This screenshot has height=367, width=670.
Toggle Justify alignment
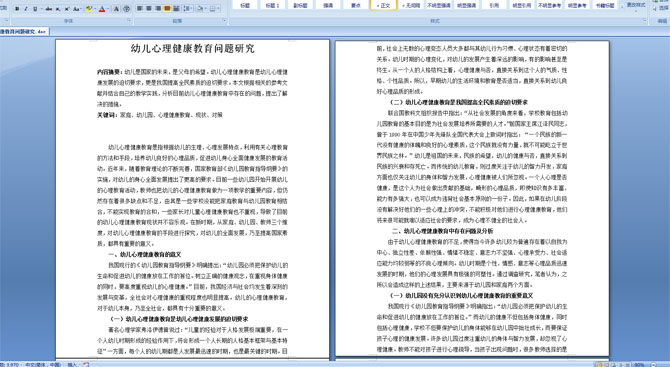pyautogui.click(x=167, y=9)
